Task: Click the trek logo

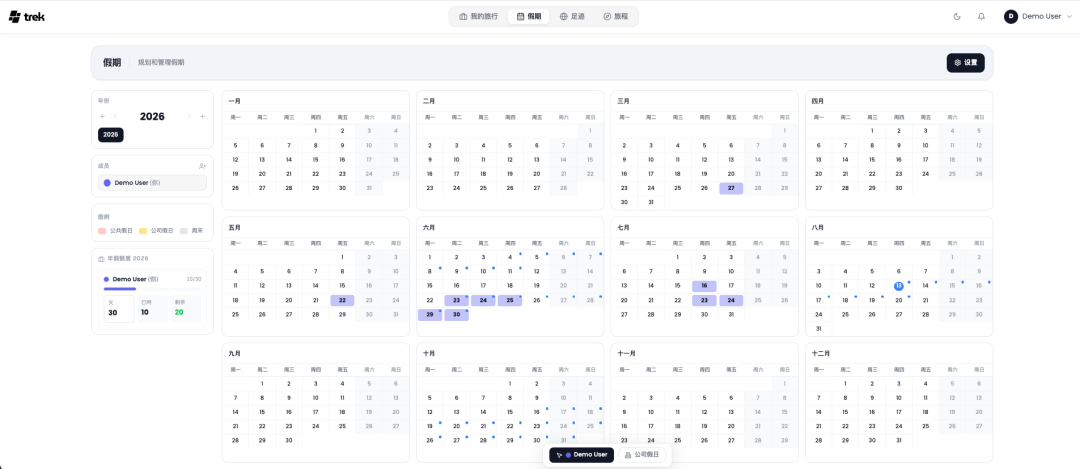Action: click(27, 17)
